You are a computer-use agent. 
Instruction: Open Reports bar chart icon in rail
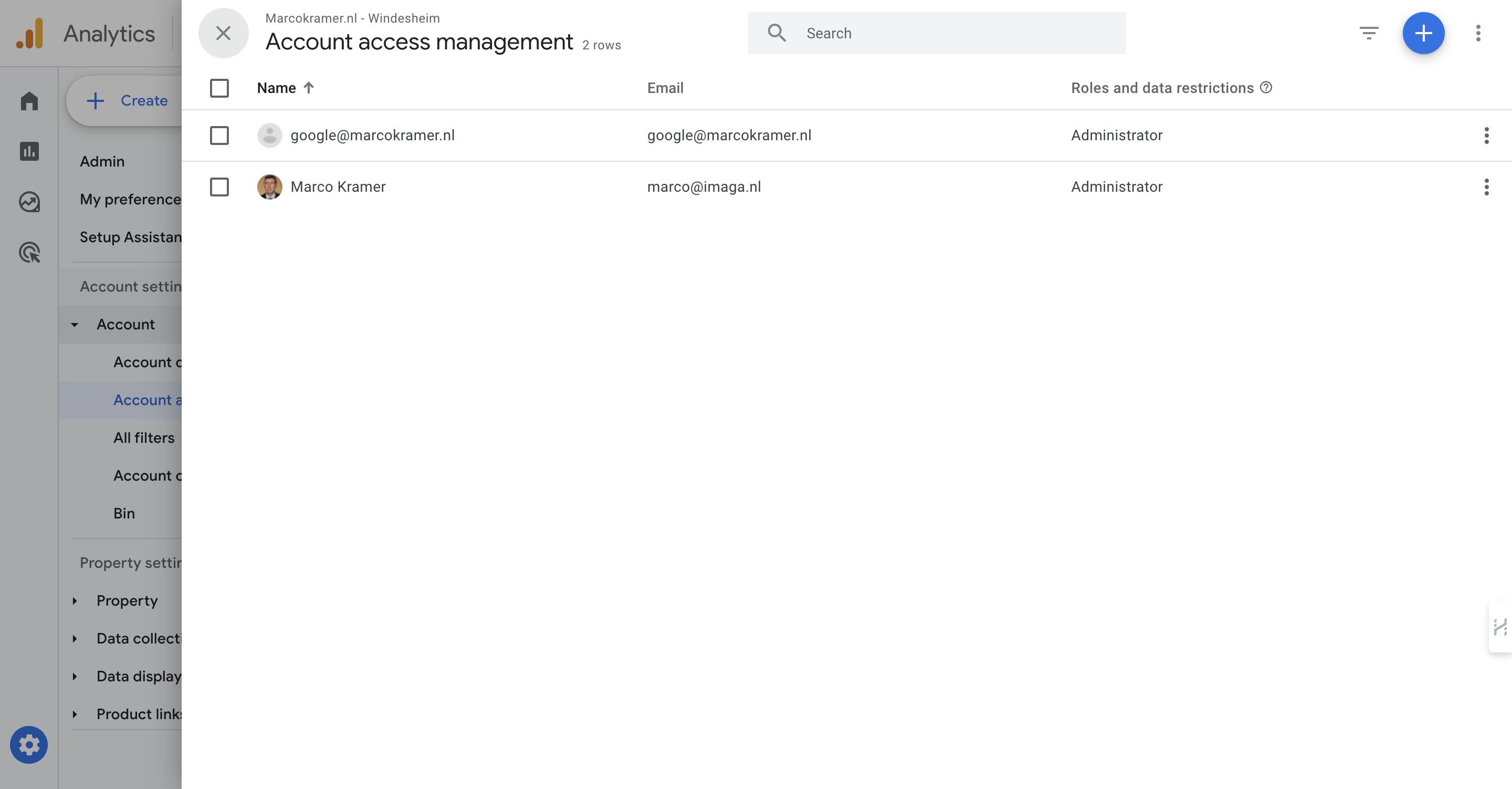[29, 152]
